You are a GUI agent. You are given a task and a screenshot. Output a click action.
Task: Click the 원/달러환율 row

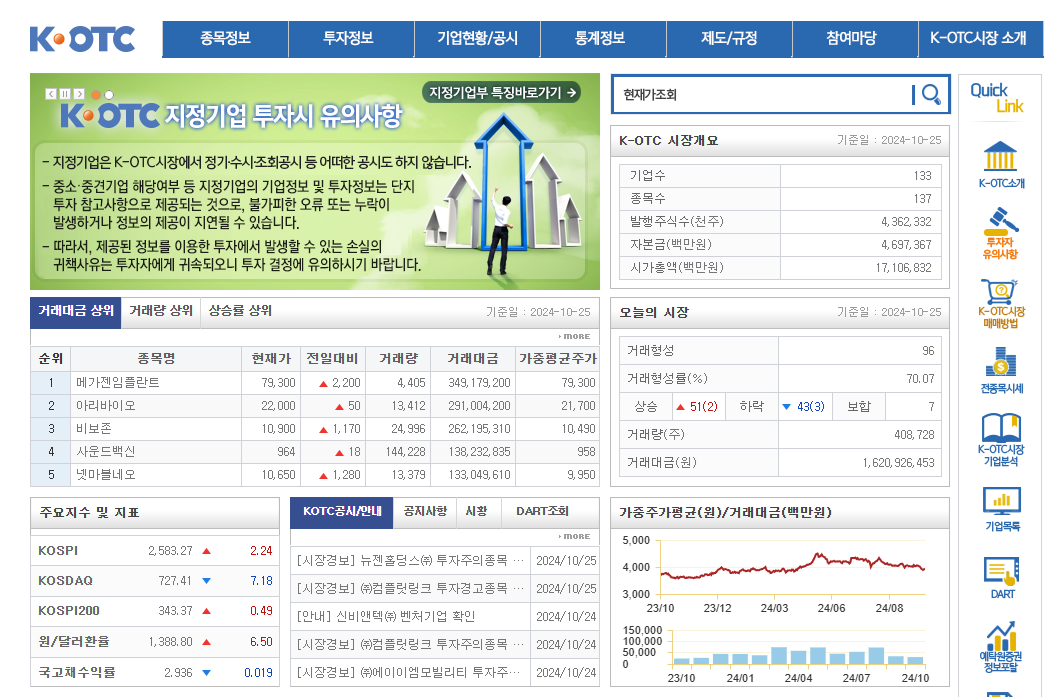(x=155, y=641)
